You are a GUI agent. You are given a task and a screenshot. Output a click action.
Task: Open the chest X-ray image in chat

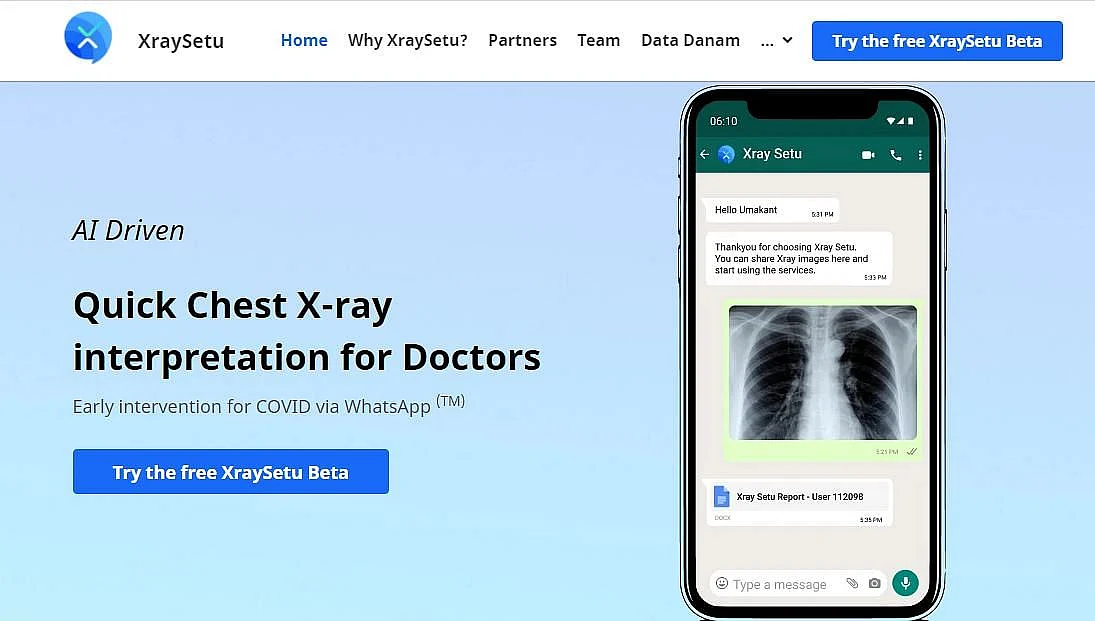pyautogui.click(x=823, y=373)
